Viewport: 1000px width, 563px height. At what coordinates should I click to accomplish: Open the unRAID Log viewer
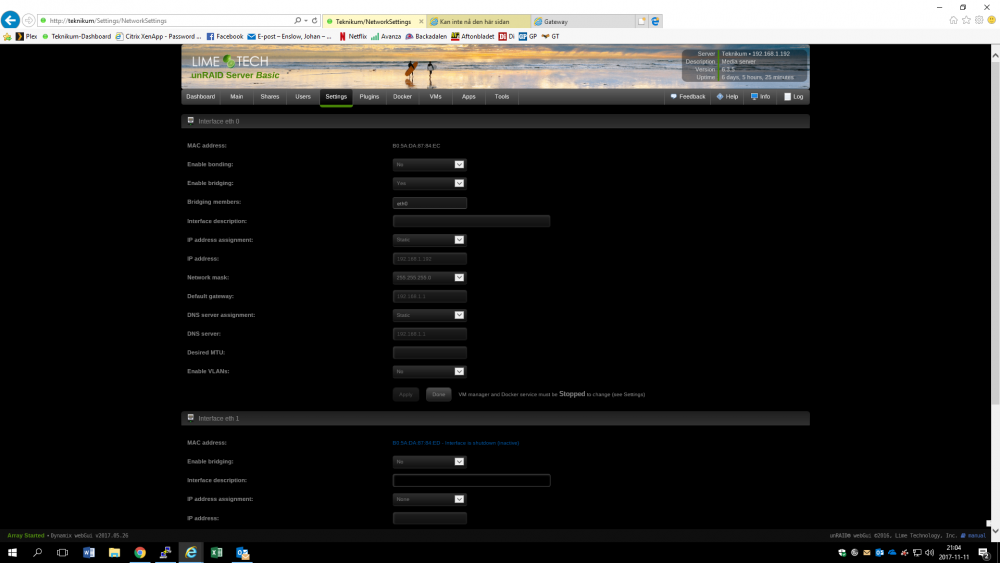pyautogui.click(x=793, y=97)
